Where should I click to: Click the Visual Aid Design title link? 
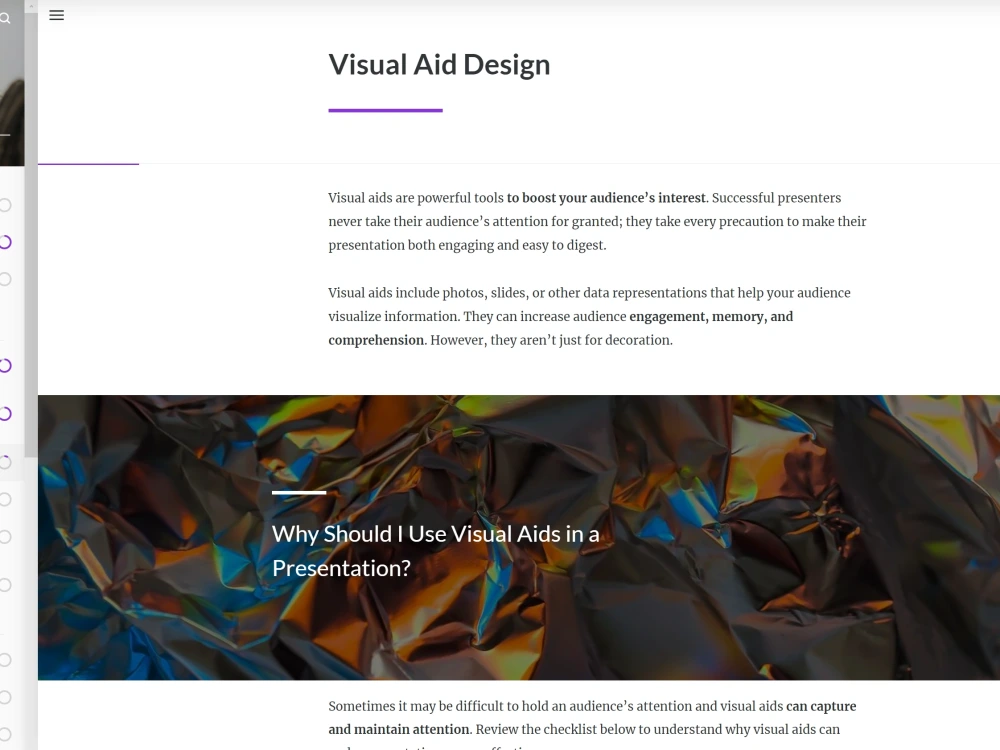[x=439, y=64]
